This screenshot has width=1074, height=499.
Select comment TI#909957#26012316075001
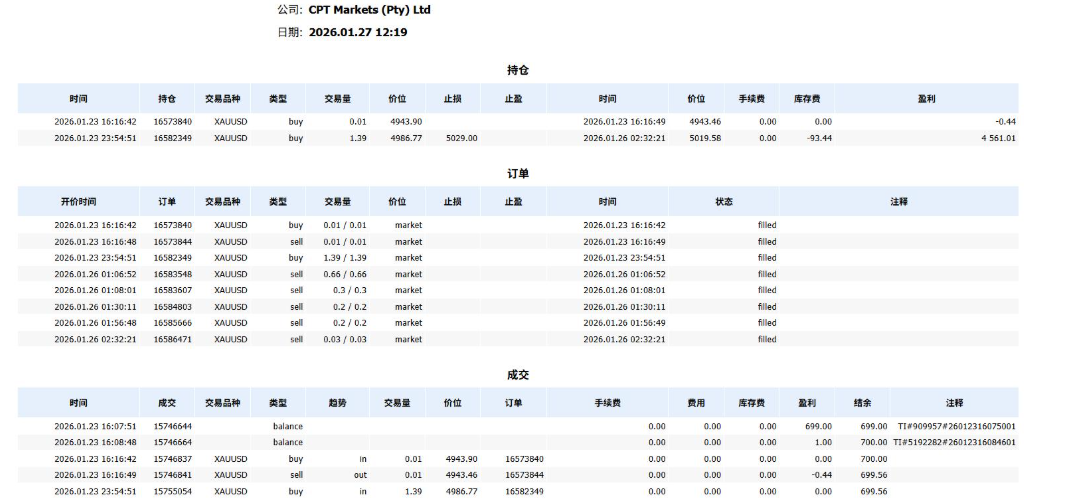point(956,426)
